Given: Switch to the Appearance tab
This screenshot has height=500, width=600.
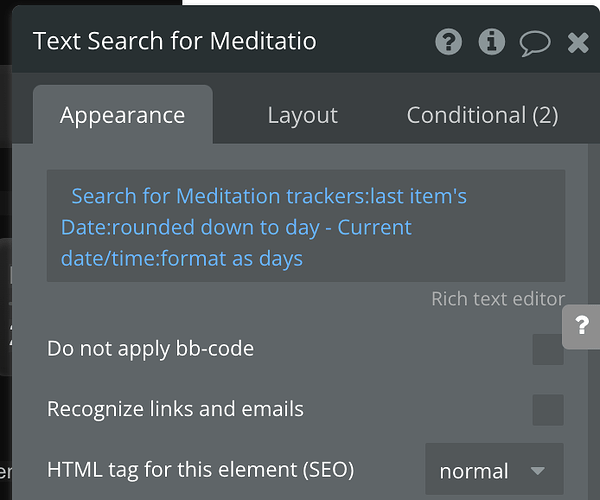Looking at the screenshot, I should pyautogui.click(x=122, y=115).
